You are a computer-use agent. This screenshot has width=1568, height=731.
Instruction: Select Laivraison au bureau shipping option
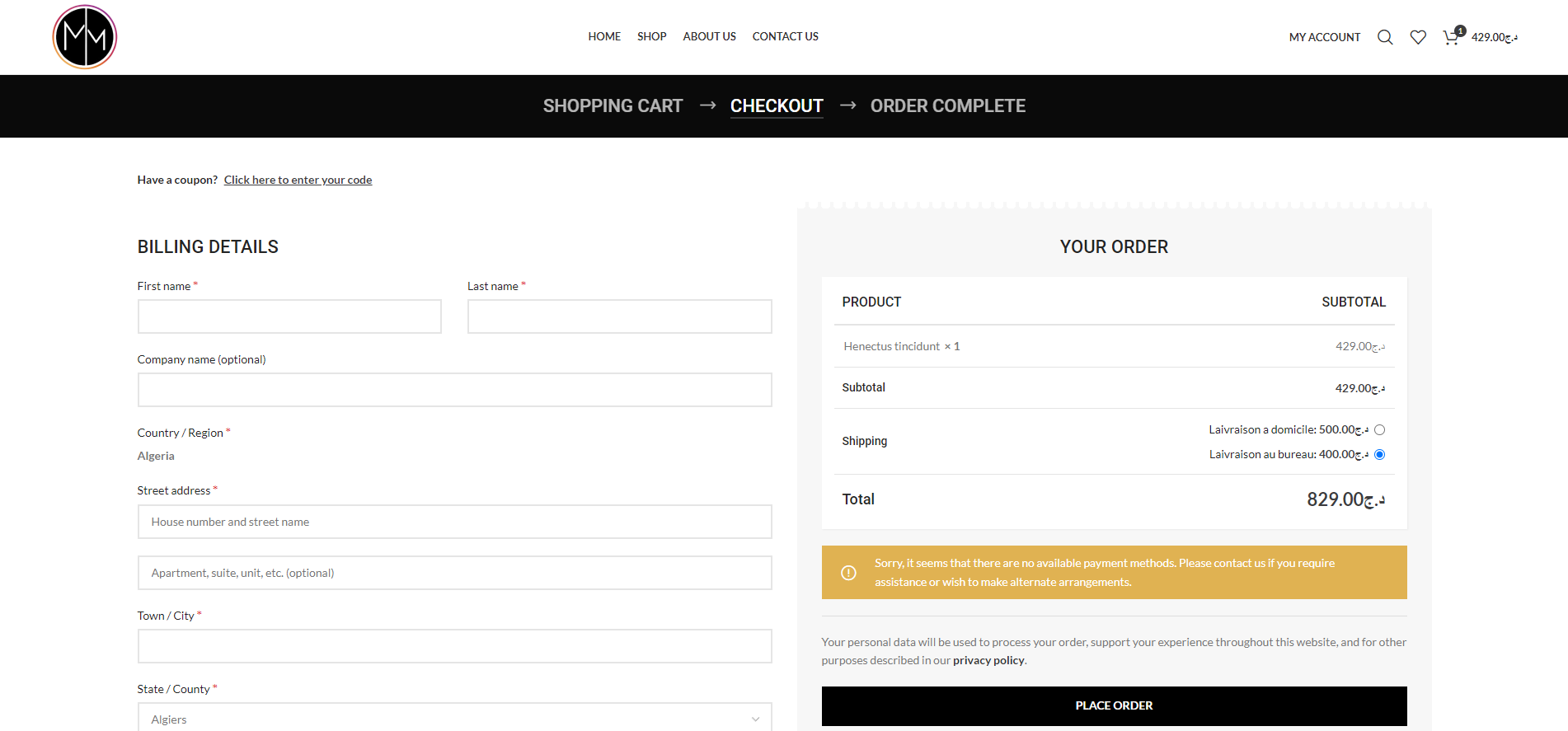[x=1379, y=455]
